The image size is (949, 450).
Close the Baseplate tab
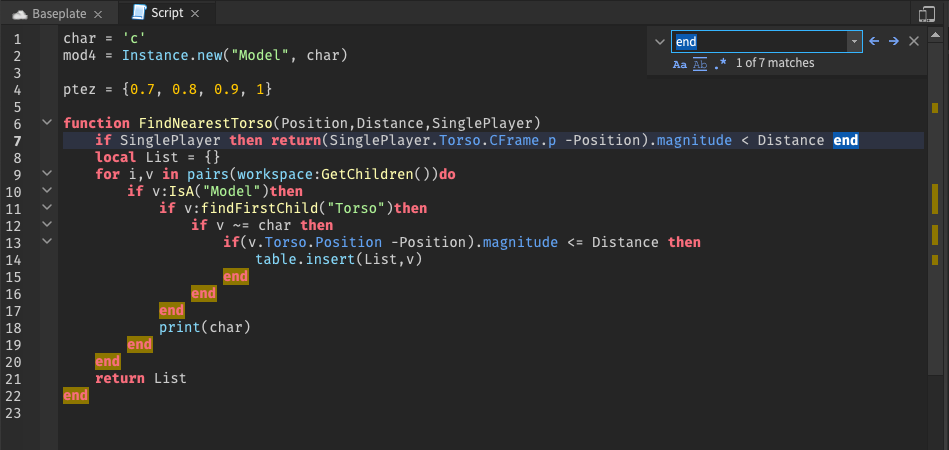tap(99, 14)
